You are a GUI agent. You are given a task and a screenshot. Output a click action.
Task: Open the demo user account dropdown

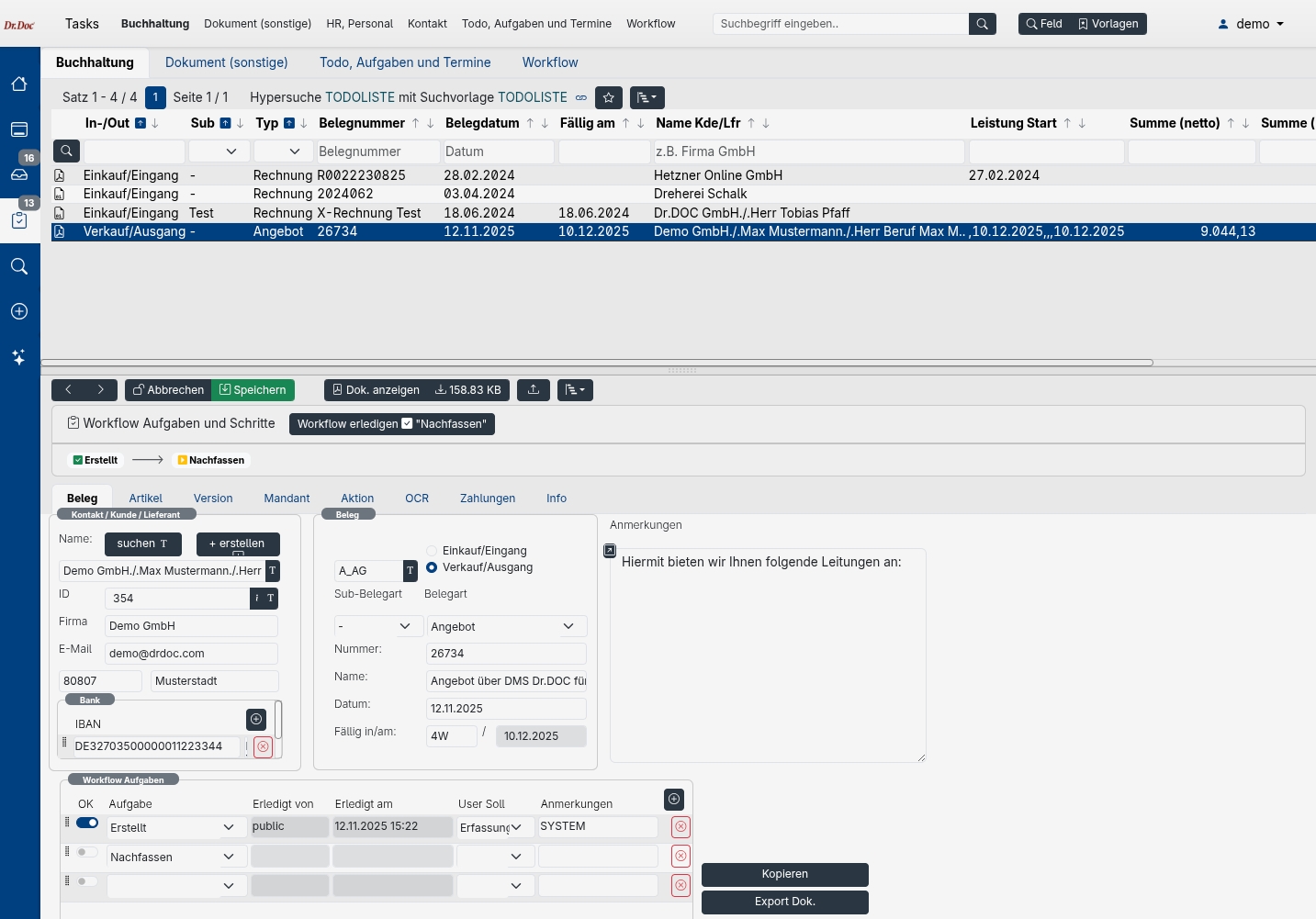[x=1251, y=24]
